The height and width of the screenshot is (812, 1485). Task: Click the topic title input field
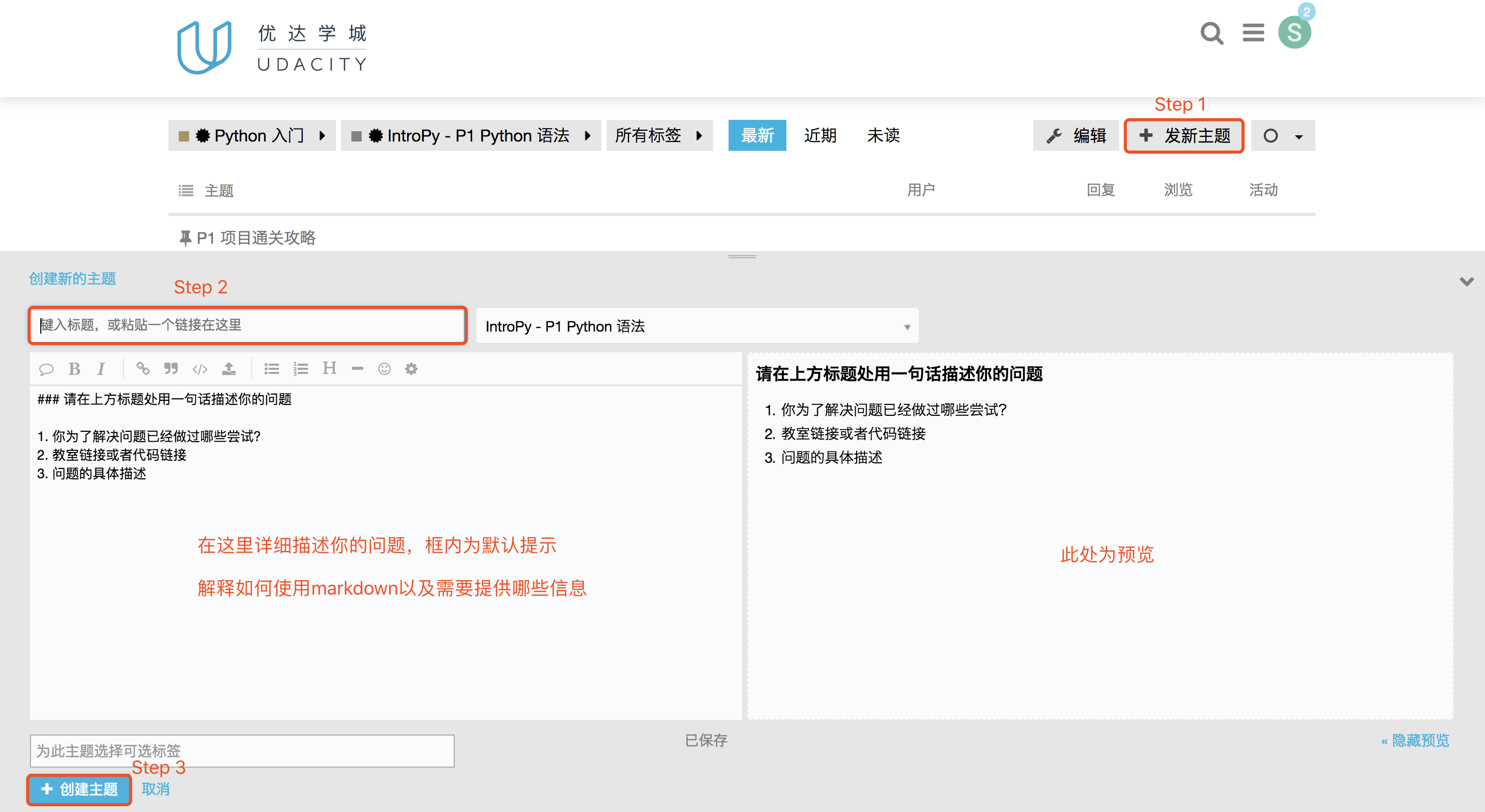pos(248,325)
